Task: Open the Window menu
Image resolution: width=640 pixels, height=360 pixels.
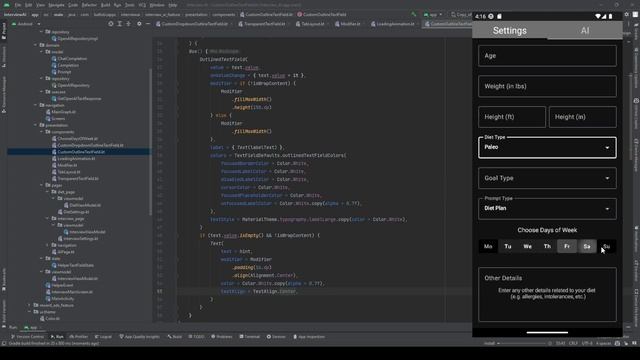Action: coord(157,5)
